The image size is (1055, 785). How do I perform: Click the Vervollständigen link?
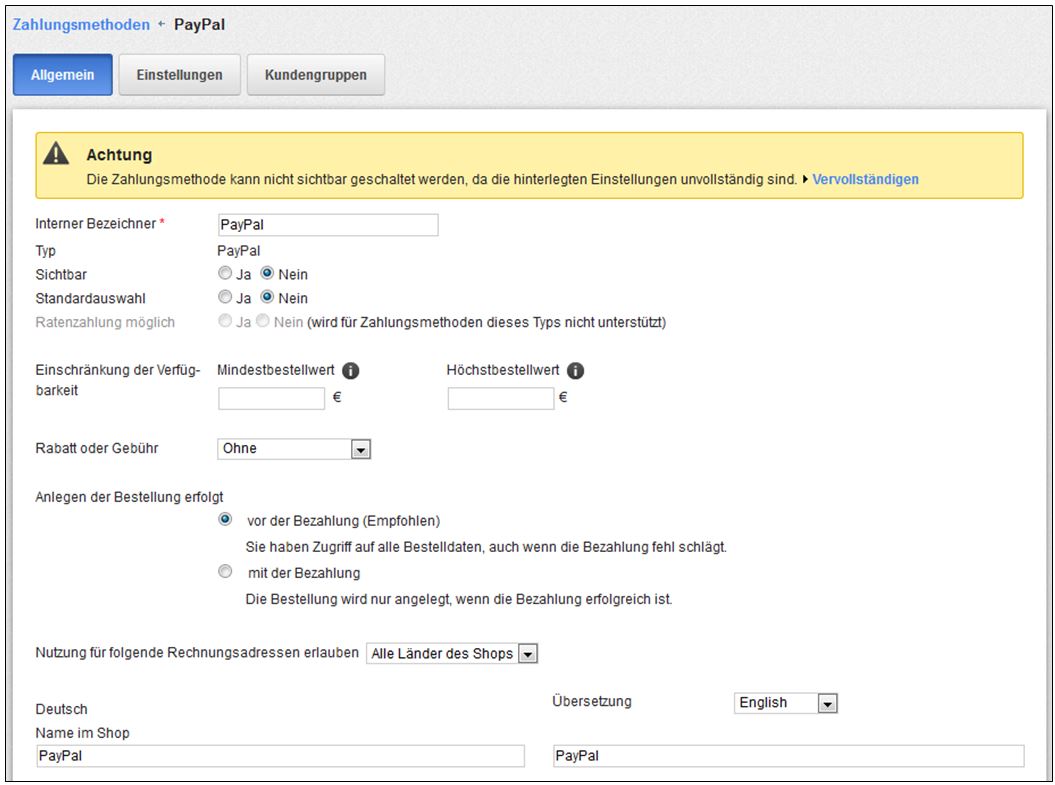coord(865,180)
